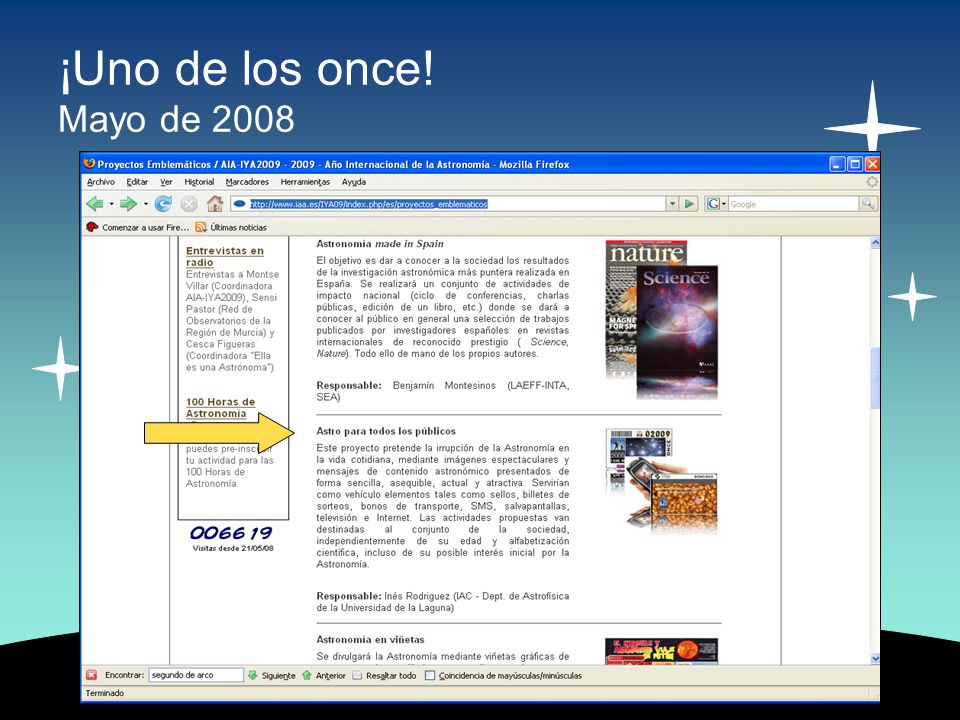The image size is (960, 720).
Task: Open the Ver menu
Action: (166, 182)
